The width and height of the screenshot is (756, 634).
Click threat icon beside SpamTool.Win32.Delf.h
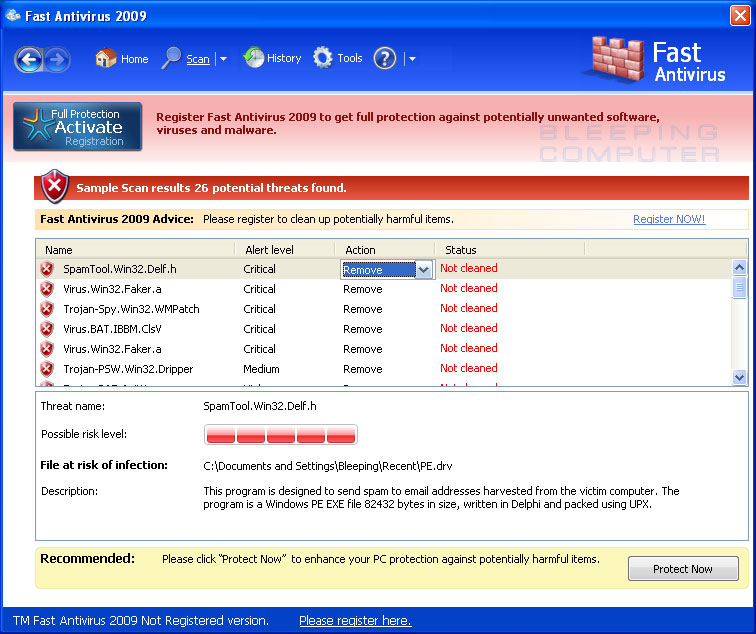coord(47,269)
